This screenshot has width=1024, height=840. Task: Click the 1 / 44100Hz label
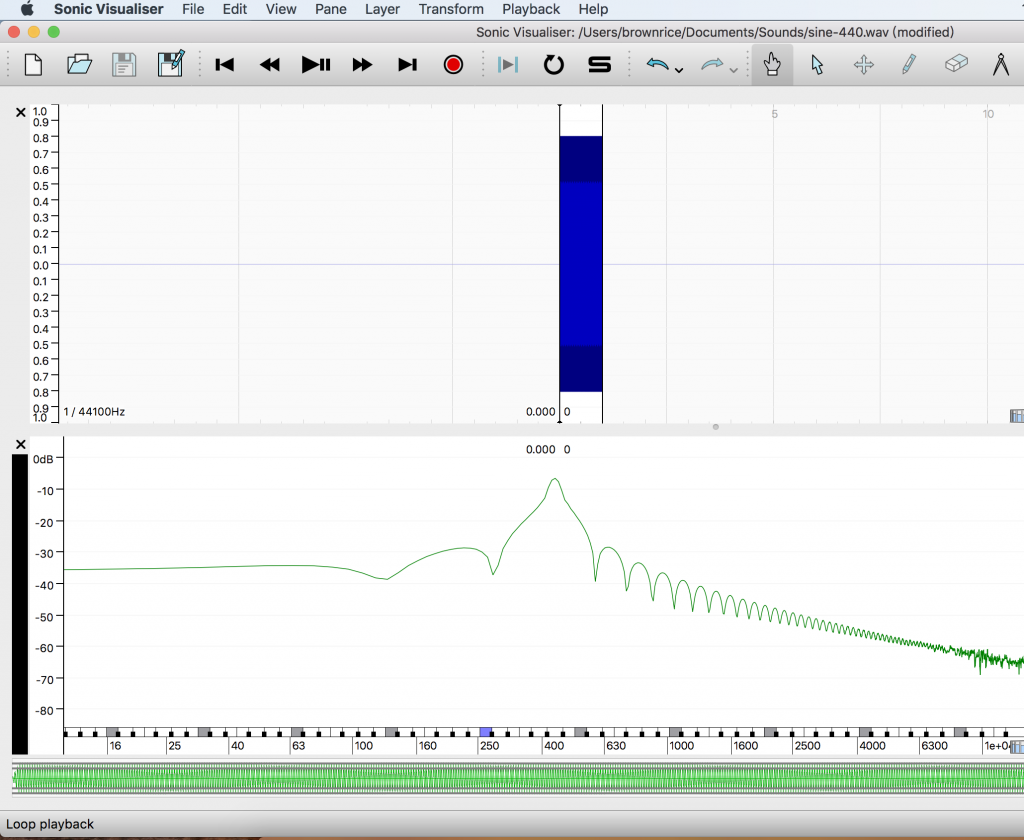click(94, 412)
